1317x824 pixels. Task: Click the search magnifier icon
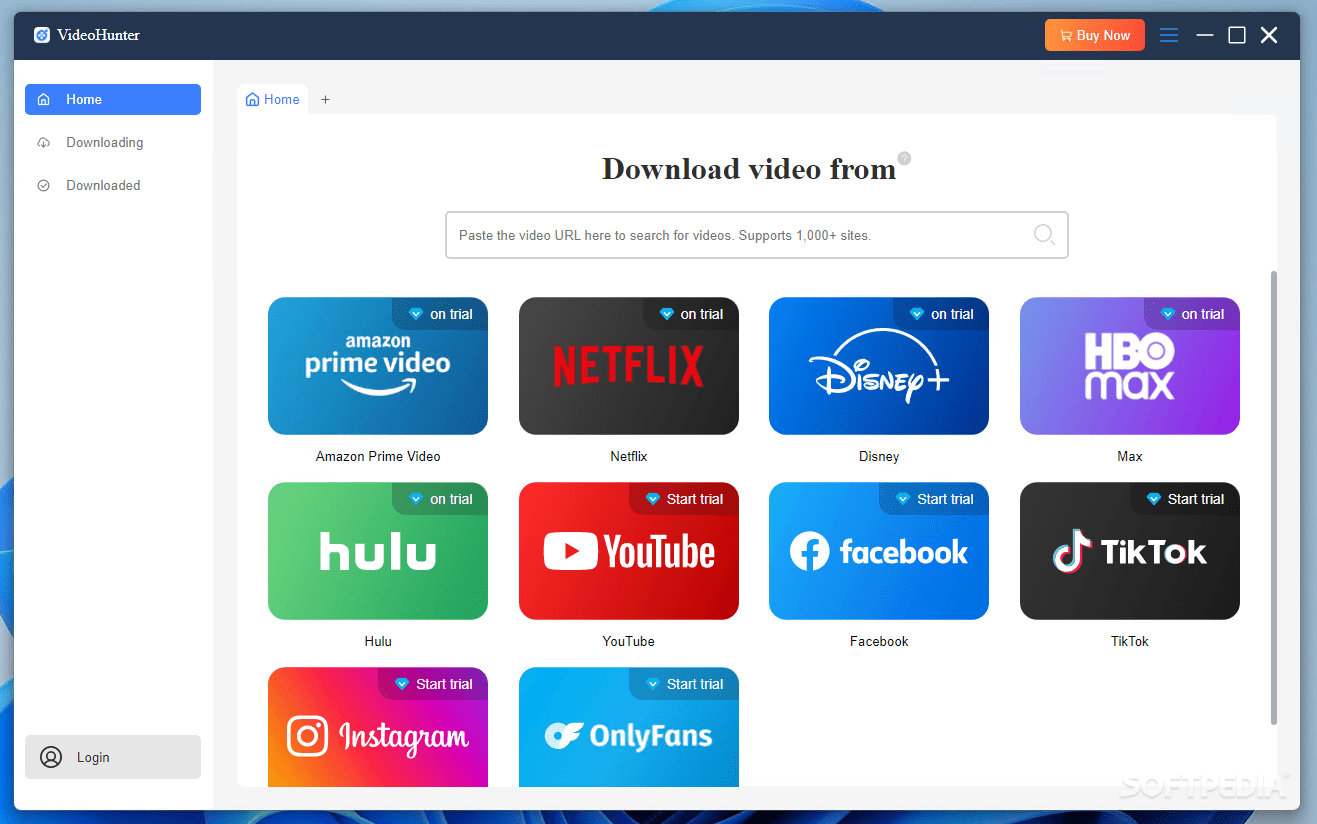[x=1044, y=235]
